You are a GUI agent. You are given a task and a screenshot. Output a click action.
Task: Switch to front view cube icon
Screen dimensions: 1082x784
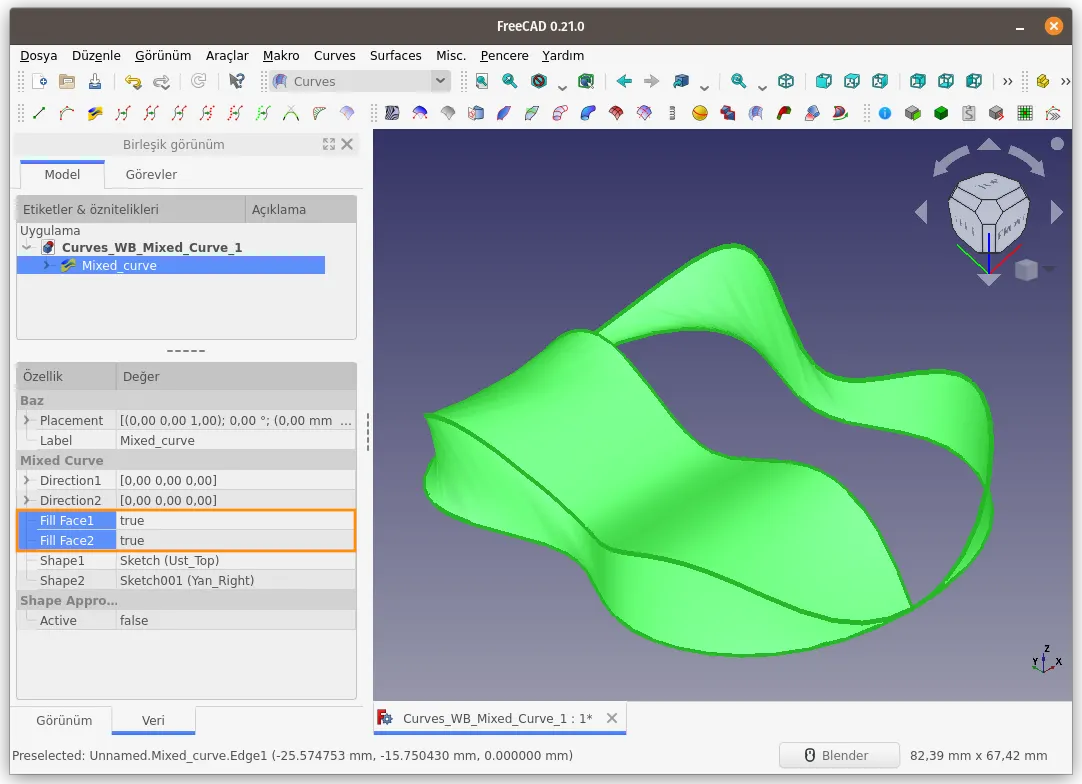[823, 81]
